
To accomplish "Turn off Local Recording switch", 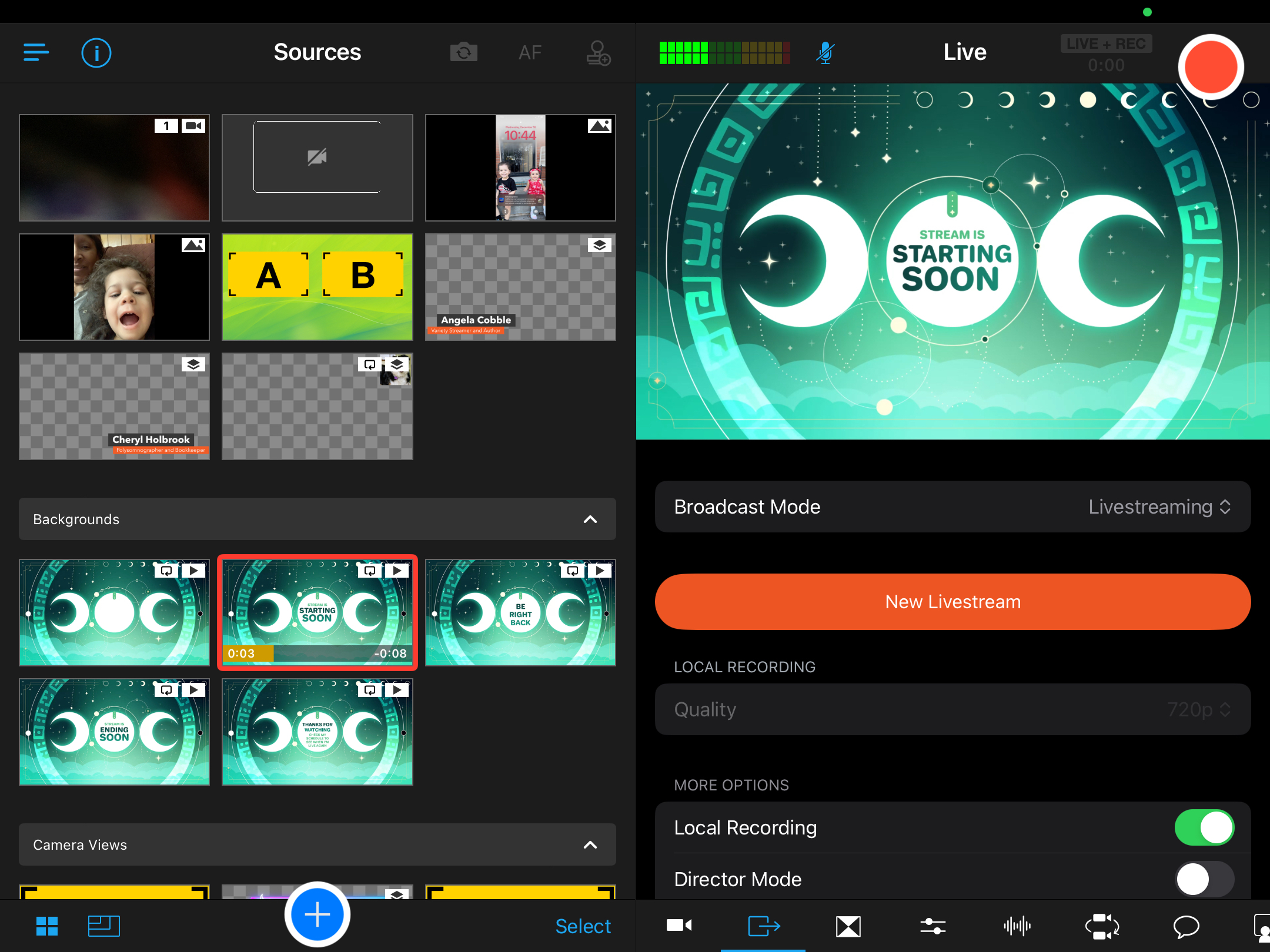I will [1204, 827].
